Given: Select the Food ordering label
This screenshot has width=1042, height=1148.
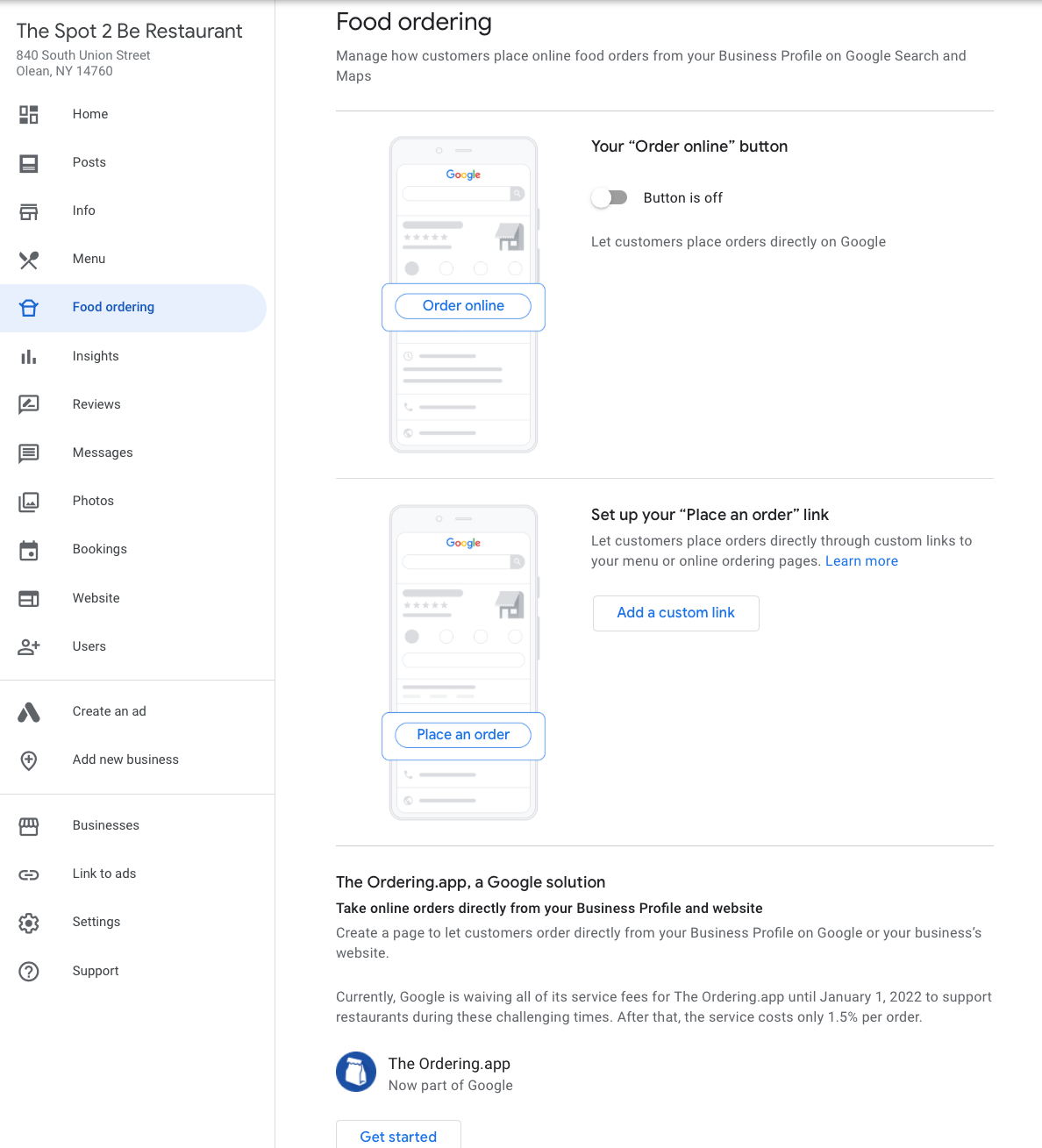Looking at the screenshot, I should 113,307.
